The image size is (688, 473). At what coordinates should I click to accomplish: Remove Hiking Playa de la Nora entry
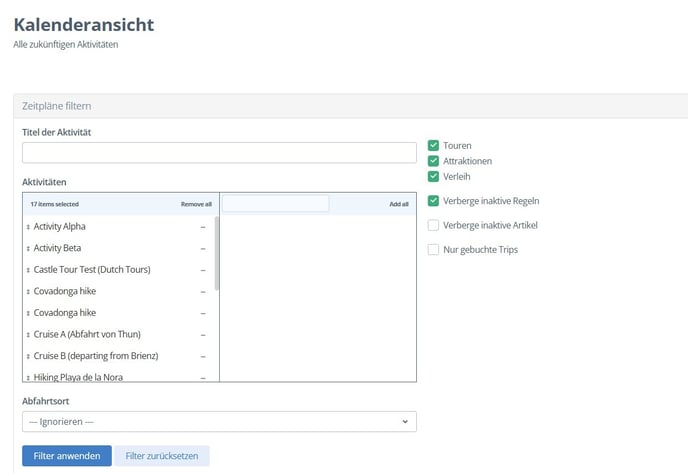(203, 377)
